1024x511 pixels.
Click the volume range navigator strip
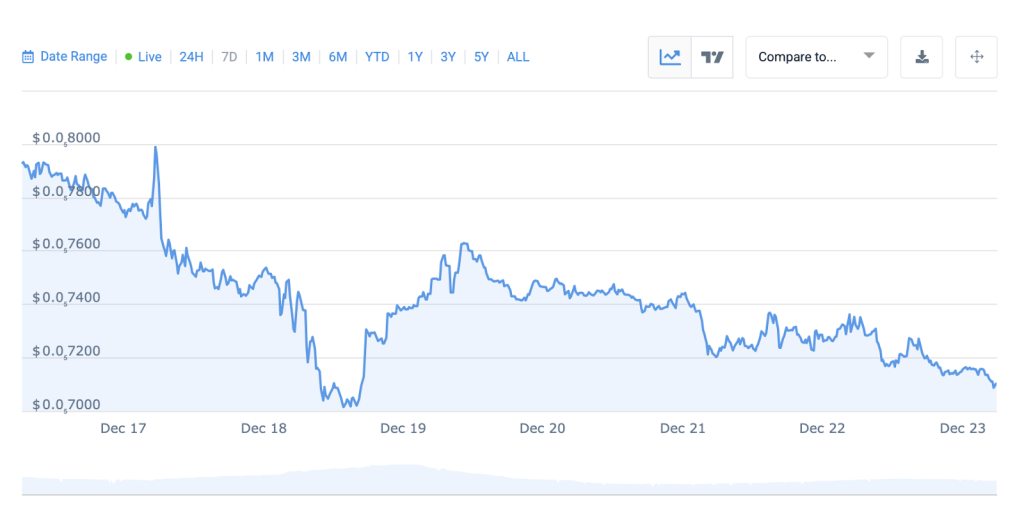[x=509, y=479]
